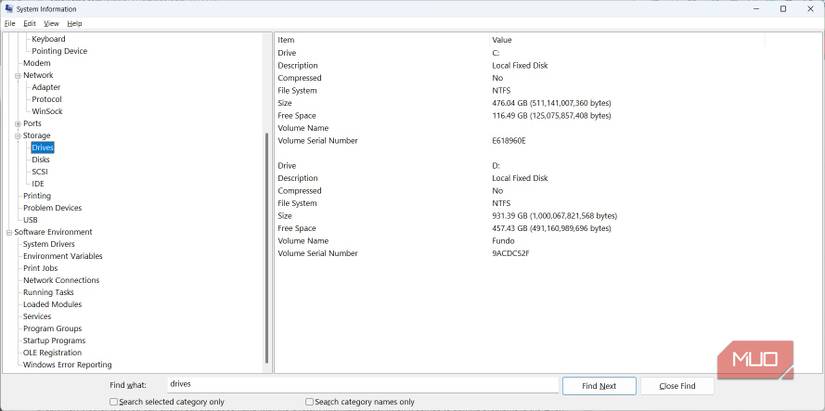Select Running Tasks in the tree
The image size is (825, 411).
pyautogui.click(x=48, y=293)
